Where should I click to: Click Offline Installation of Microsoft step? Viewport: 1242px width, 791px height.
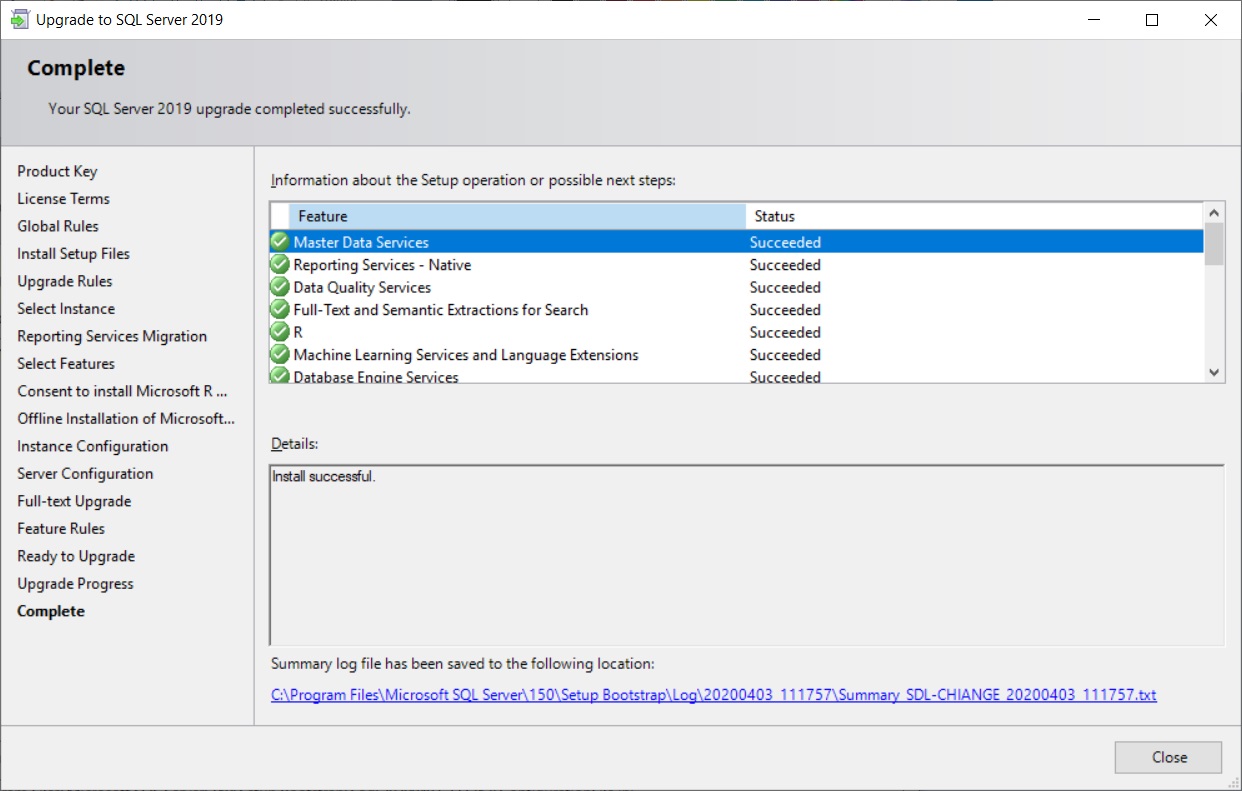pos(126,419)
